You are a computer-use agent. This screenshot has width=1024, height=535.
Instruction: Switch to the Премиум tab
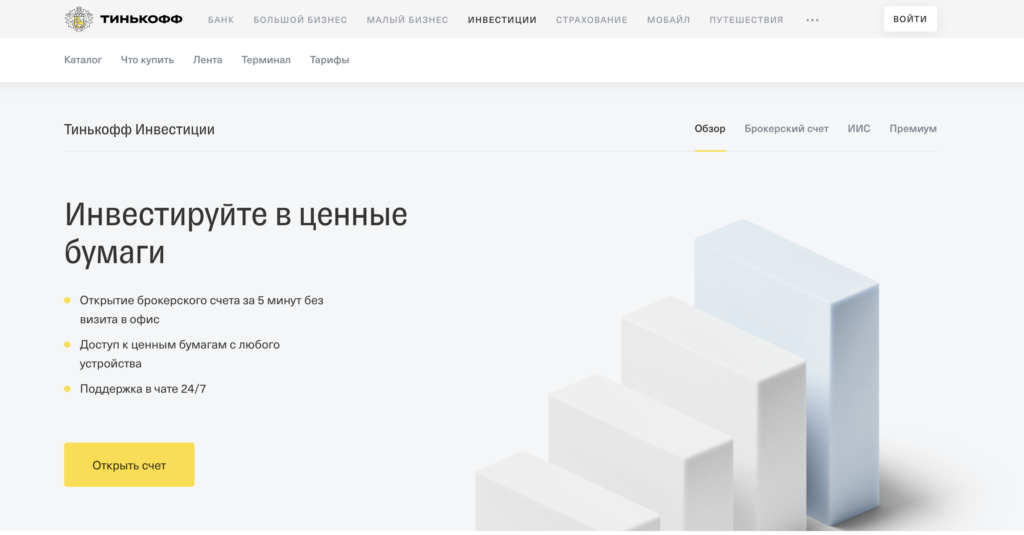tap(913, 129)
